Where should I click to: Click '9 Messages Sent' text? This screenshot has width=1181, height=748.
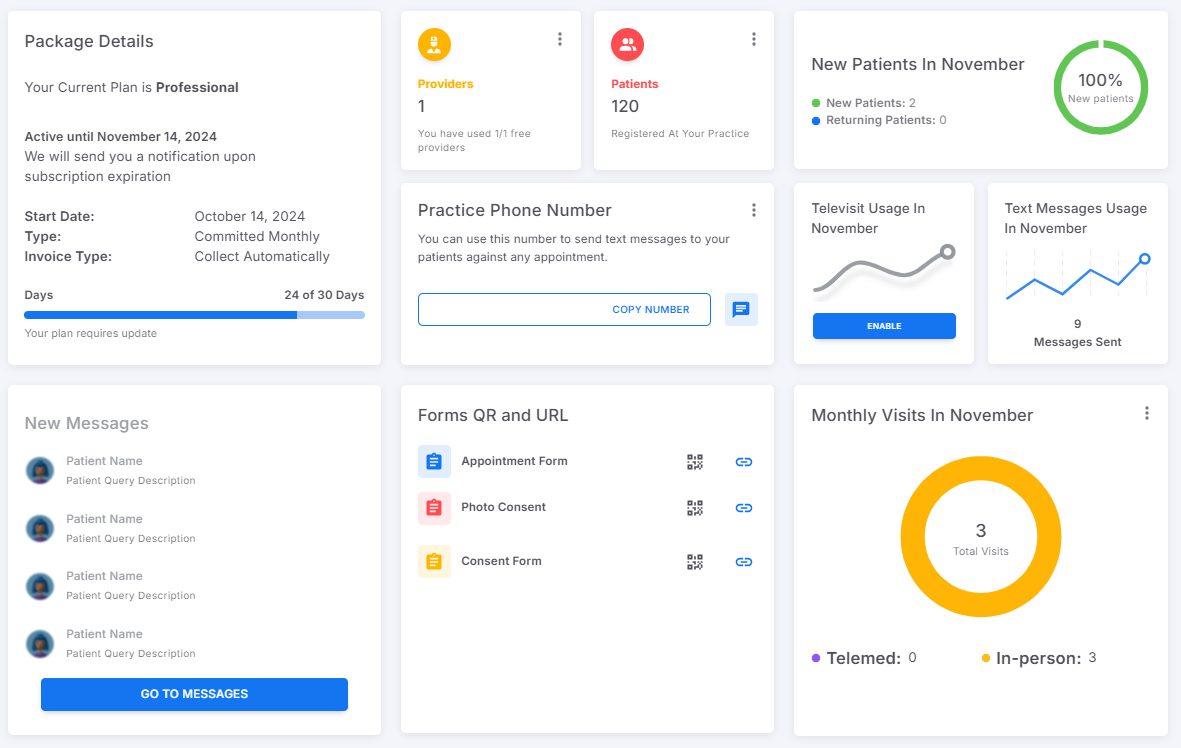(x=1077, y=333)
